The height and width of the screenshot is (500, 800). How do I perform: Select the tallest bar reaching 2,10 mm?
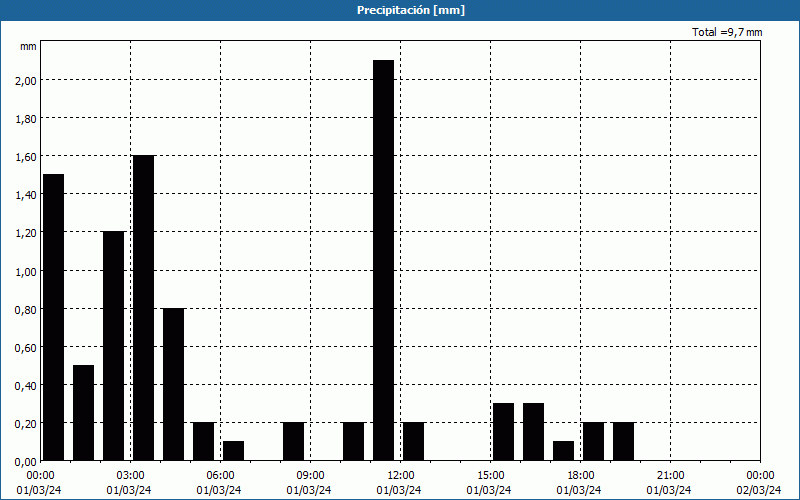[x=384, y=260]
